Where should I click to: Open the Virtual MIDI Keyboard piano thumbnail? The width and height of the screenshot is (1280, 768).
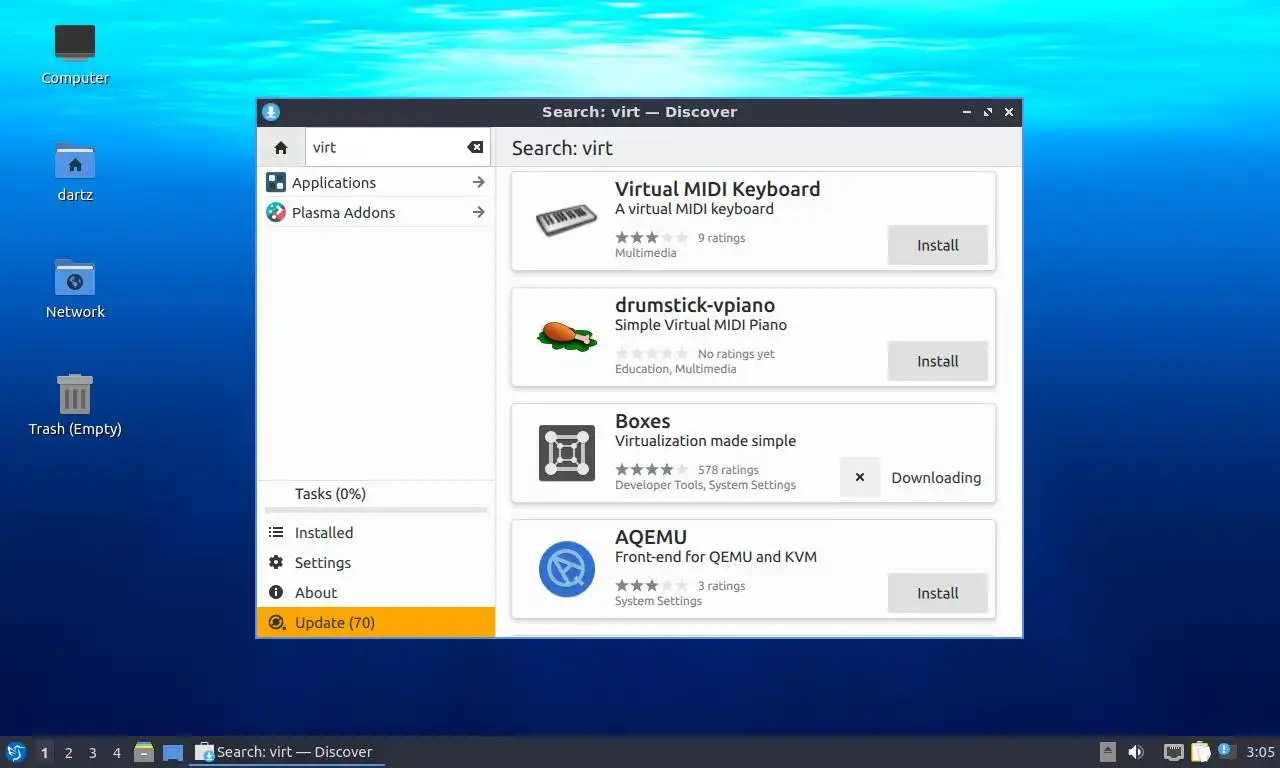point(566,220)
